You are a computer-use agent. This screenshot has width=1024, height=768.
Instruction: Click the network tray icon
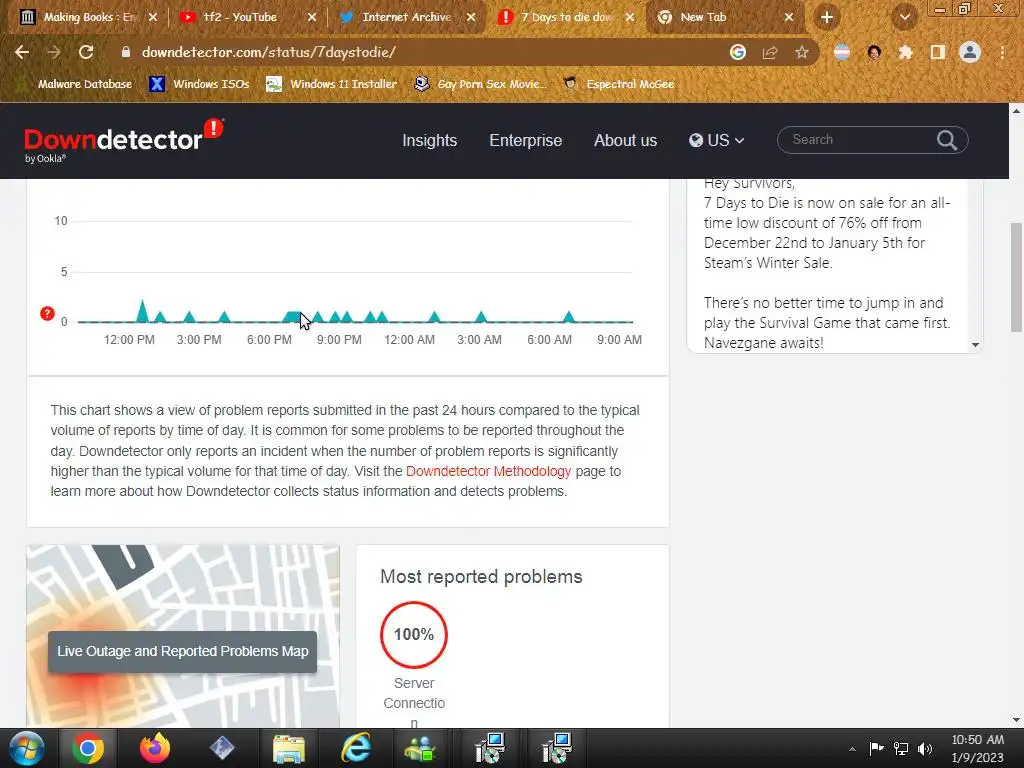tap(901, 748)
